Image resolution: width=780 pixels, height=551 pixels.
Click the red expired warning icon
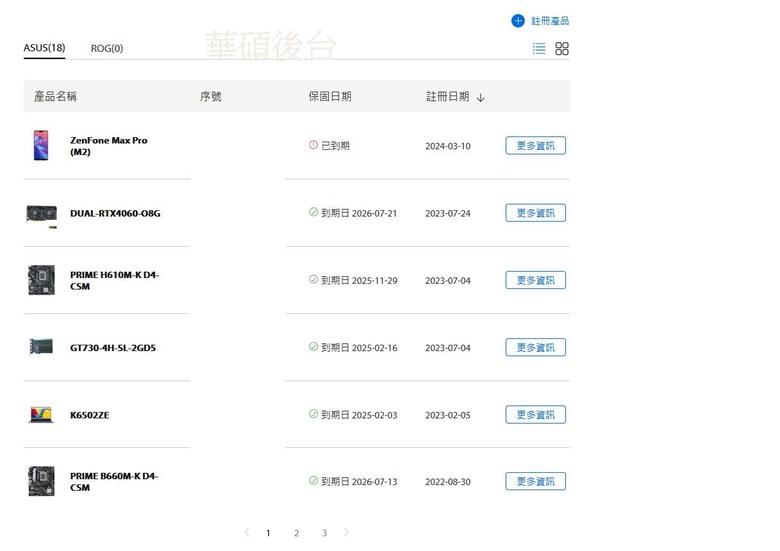pyautogui.click(x=313, y=145)
